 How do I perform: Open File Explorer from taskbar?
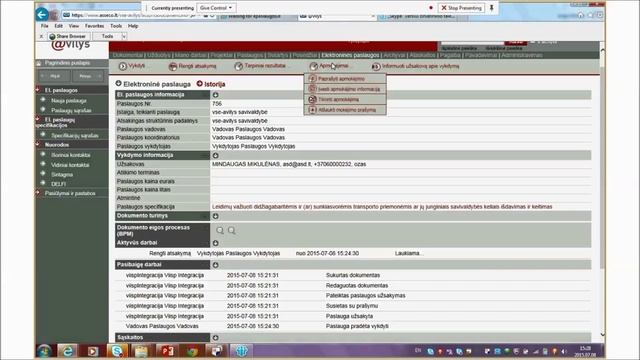(x=141, y=351)
